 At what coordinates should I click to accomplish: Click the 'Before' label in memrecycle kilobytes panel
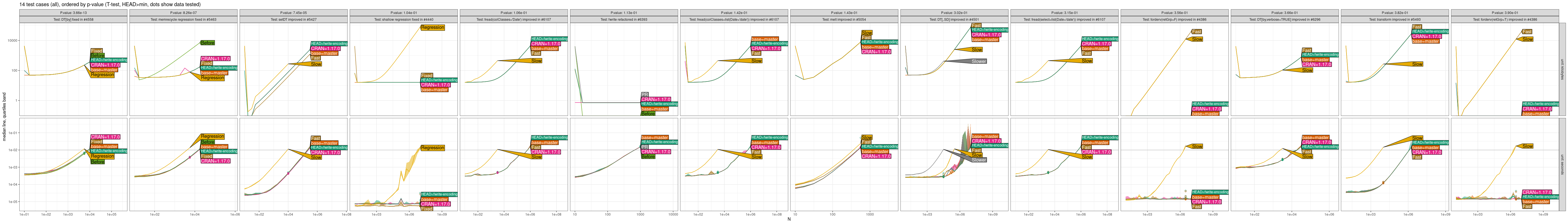pos(207,43)
